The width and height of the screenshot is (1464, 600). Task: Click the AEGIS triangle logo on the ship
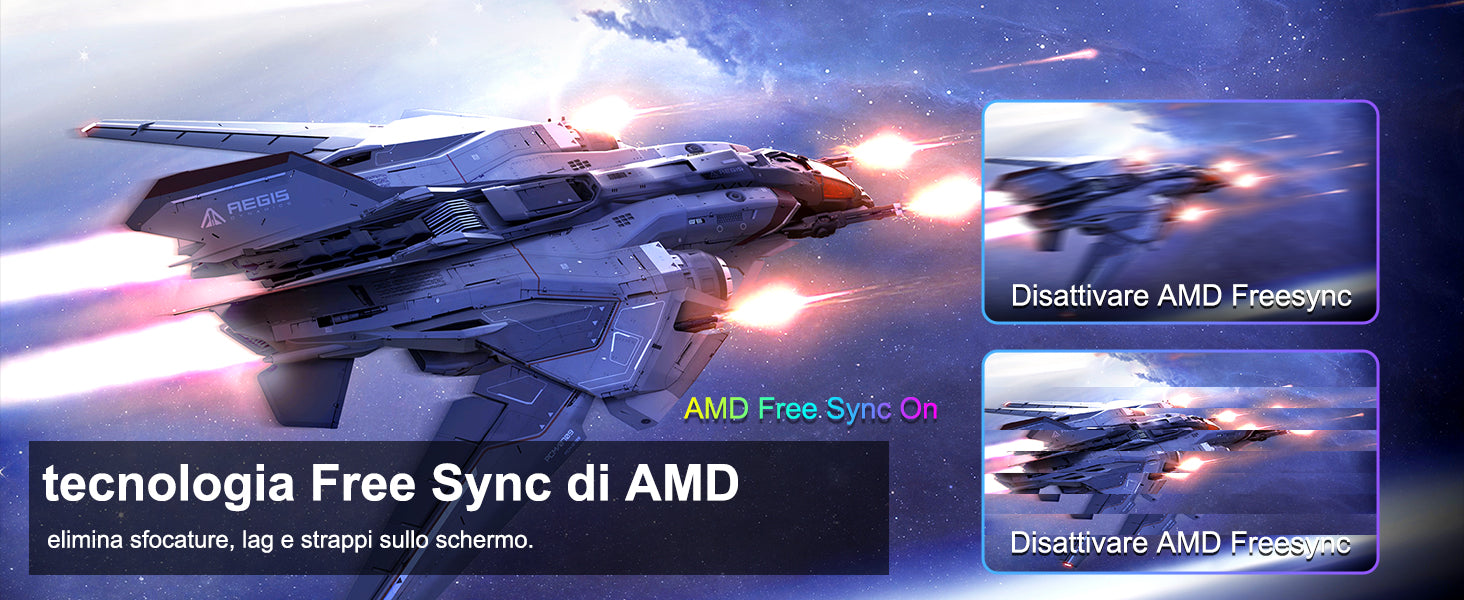(x=211, y=219)
